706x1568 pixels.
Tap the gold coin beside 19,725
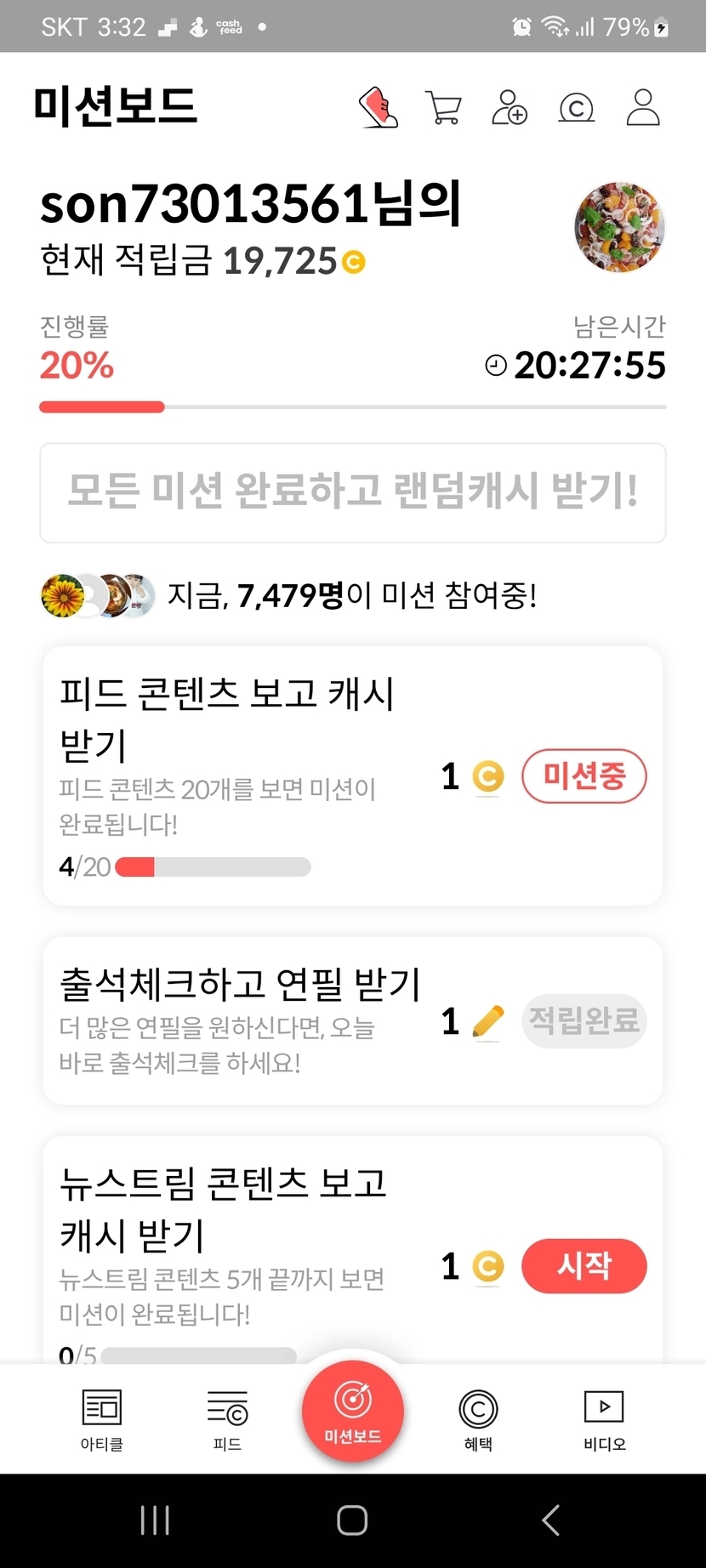354,262
